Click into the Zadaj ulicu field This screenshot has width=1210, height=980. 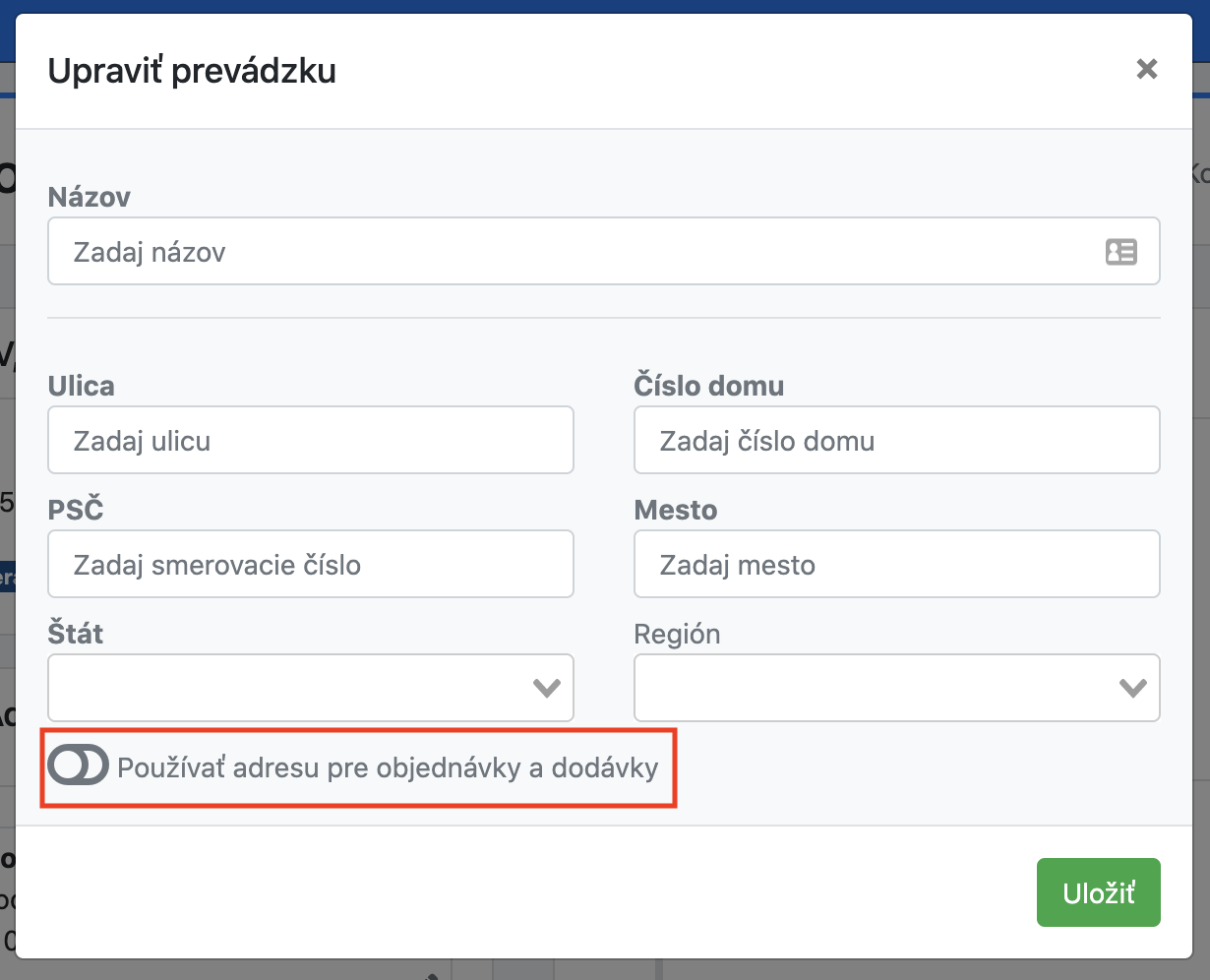click(x=310, y=440)
